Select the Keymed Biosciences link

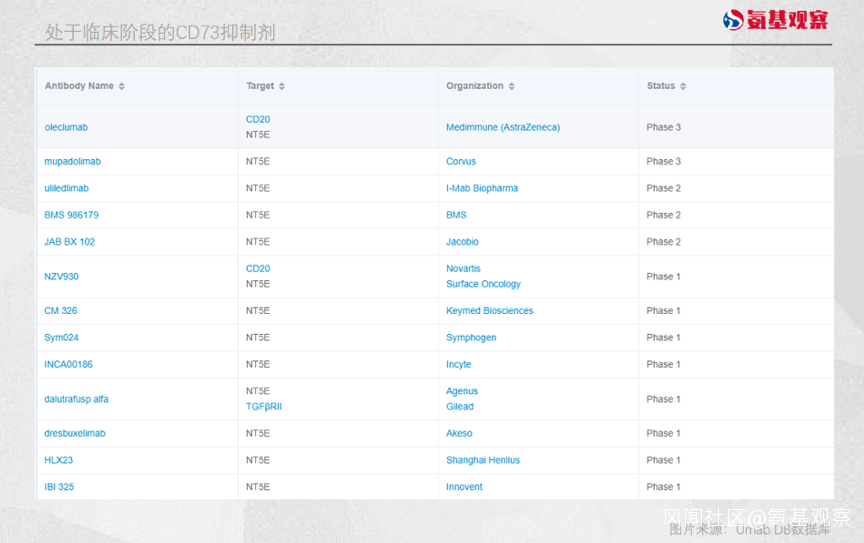point(490,311)
